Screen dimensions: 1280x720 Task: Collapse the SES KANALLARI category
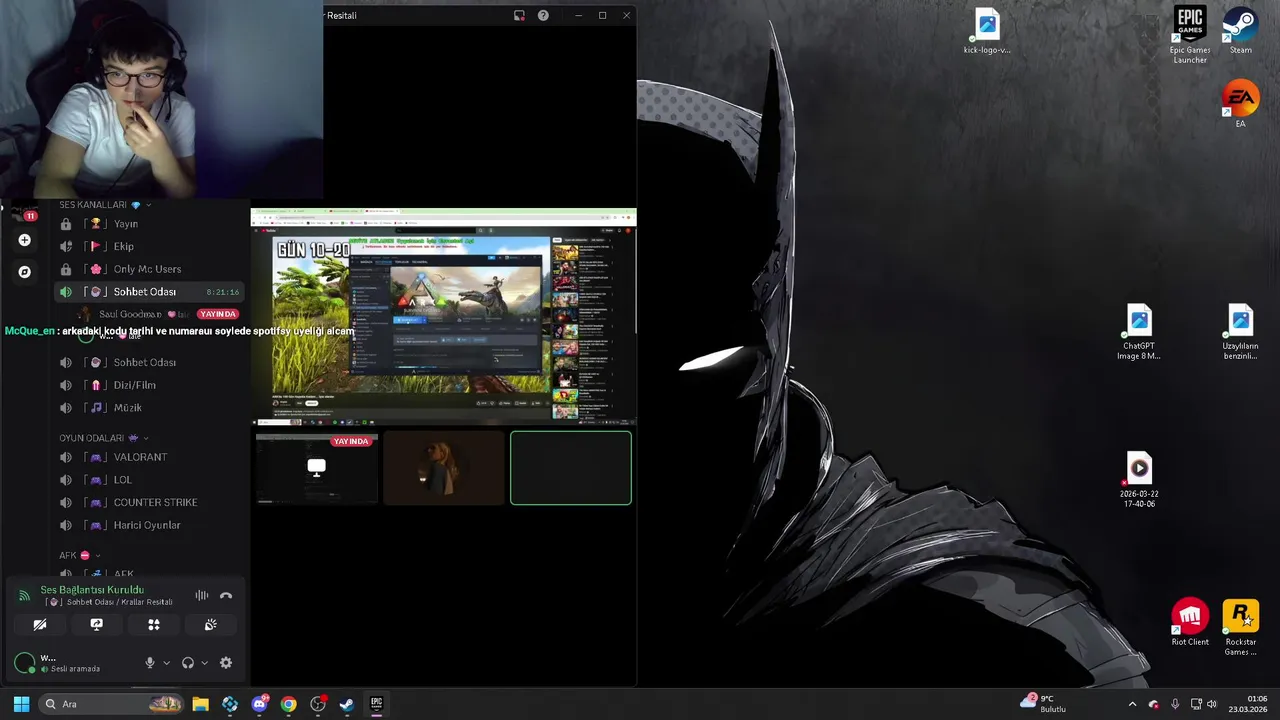click(103, 205)
